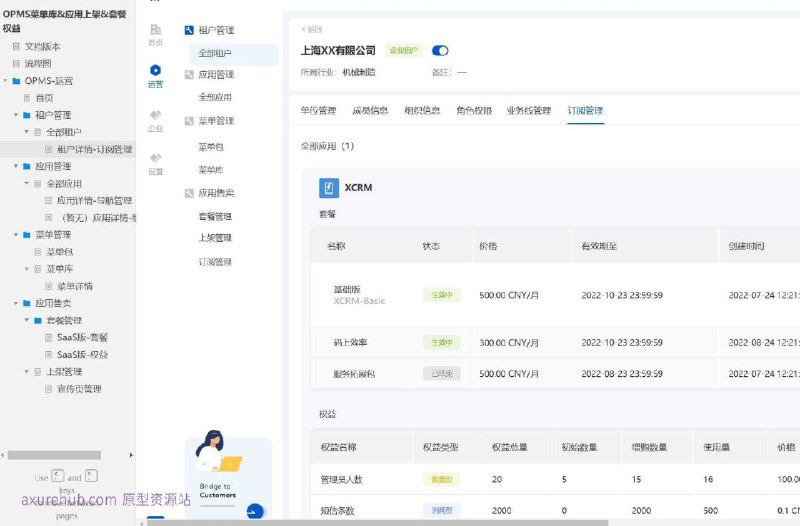Open 菜单详情 page in tree
Viewport: 800px width, 526px height.
[x=75, y=286]
